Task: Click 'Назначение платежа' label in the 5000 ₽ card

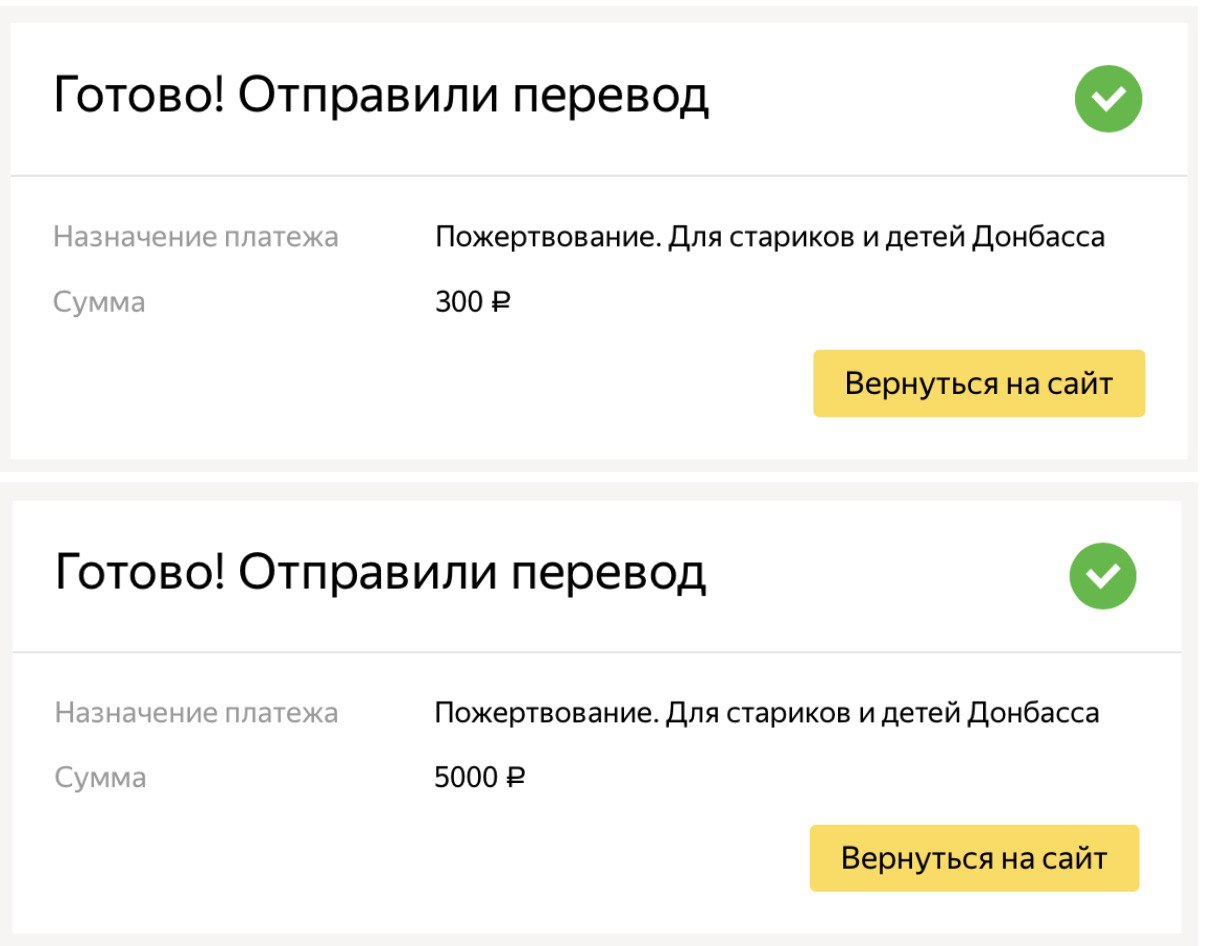Action: [196, 713]
